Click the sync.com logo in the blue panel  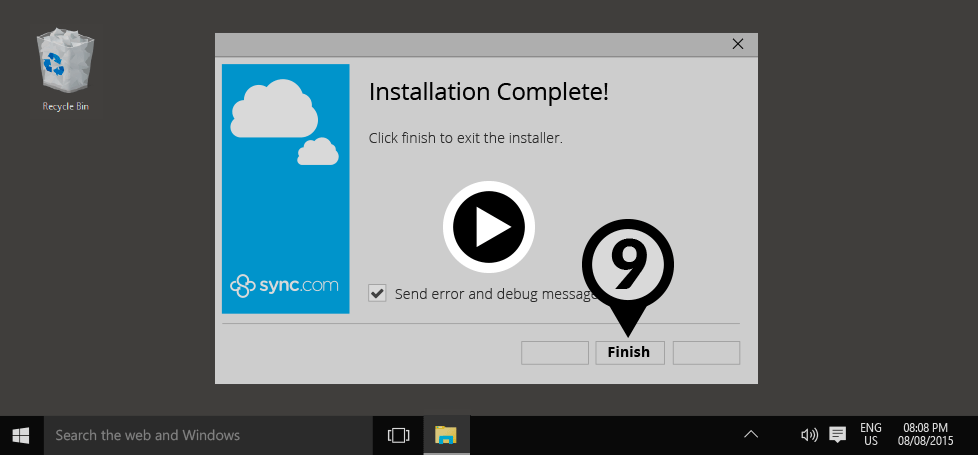(x=285, y=285)
